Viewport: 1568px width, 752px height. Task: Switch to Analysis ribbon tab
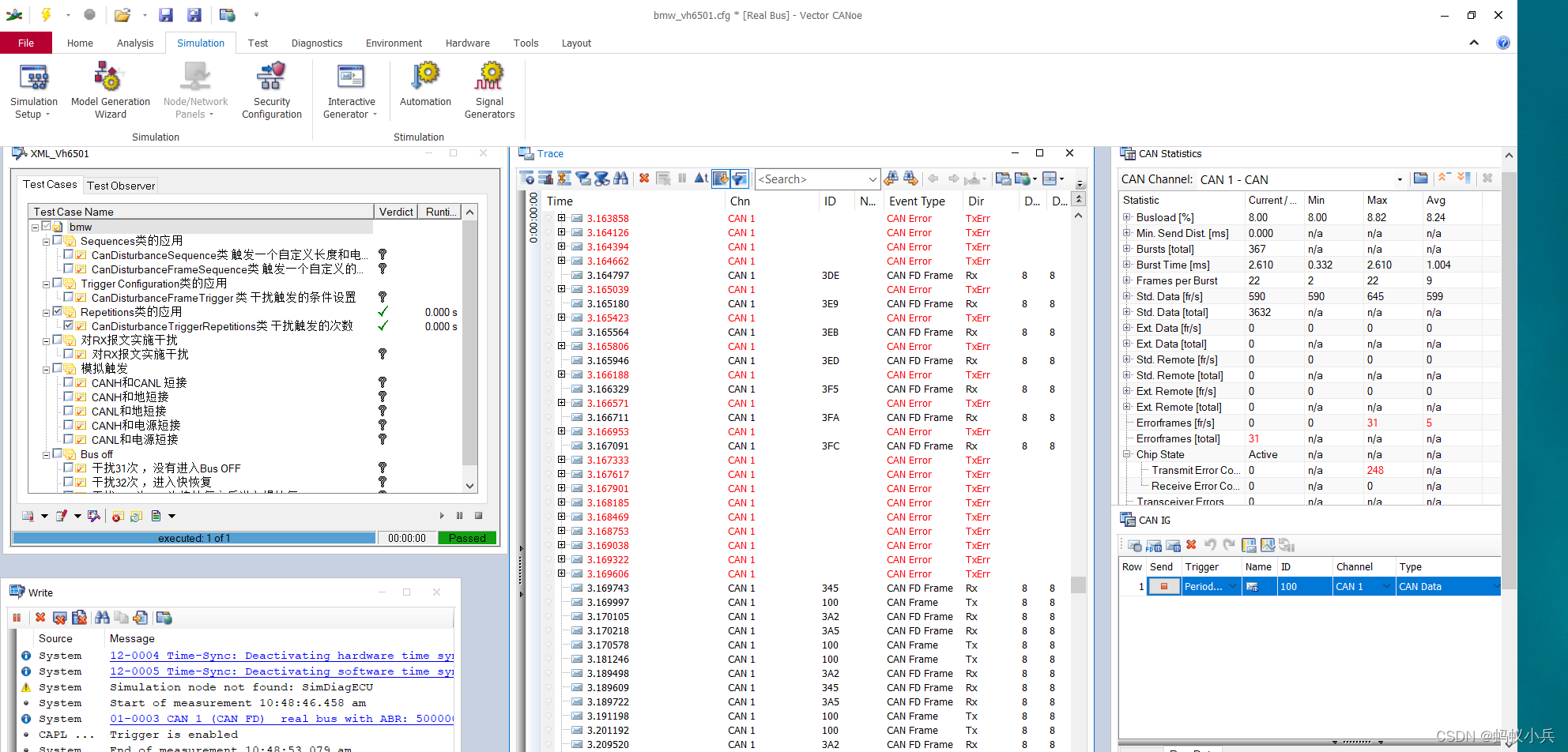click(x=135, y=43)
